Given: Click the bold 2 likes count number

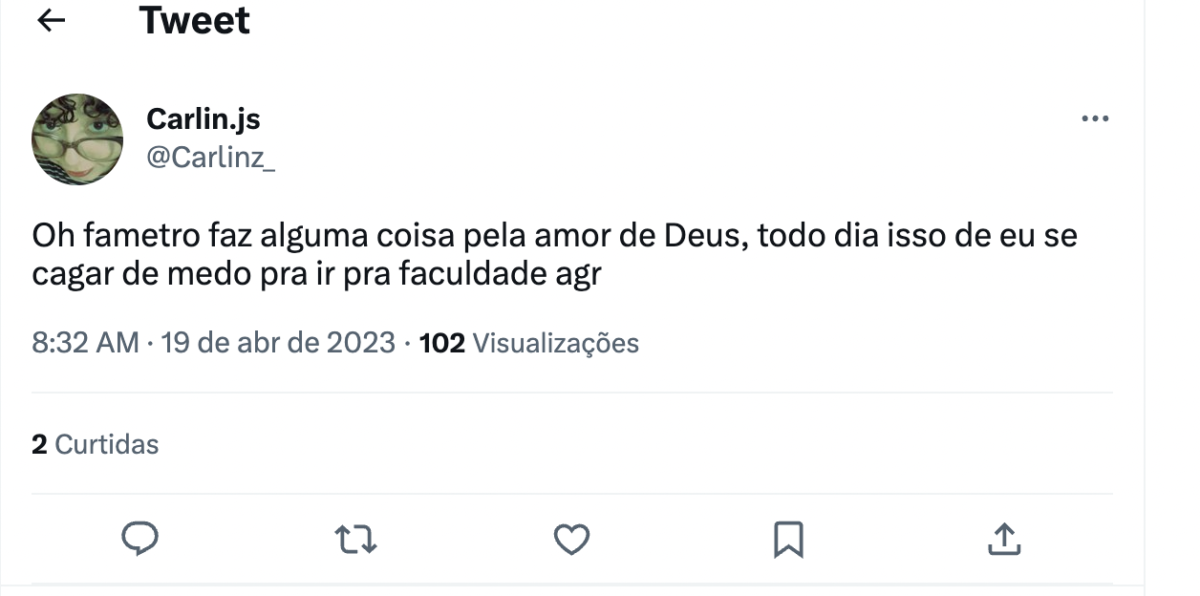Looking at the screenshot, I should [x=39, y=444].
